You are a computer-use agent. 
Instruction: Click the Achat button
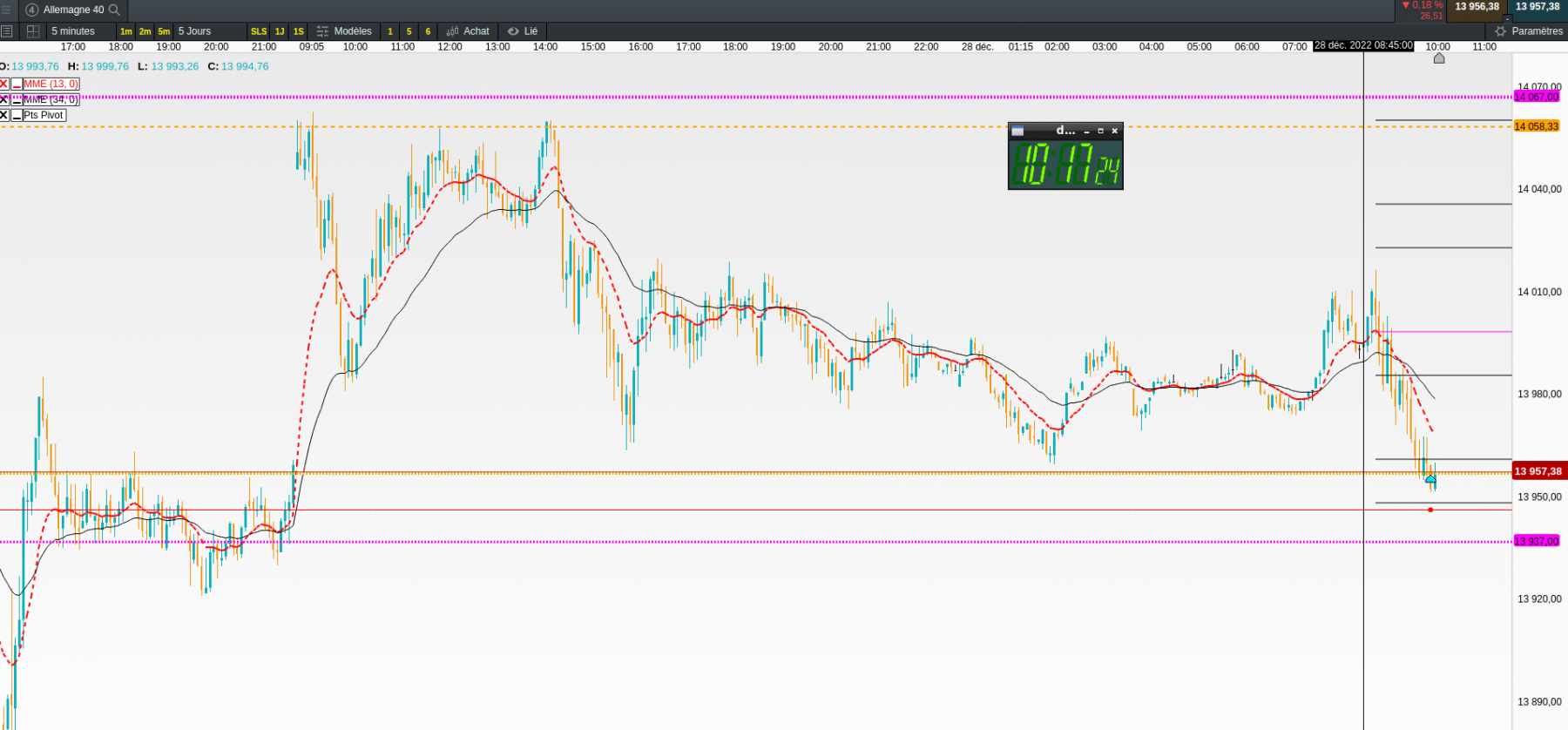point(469,31)
